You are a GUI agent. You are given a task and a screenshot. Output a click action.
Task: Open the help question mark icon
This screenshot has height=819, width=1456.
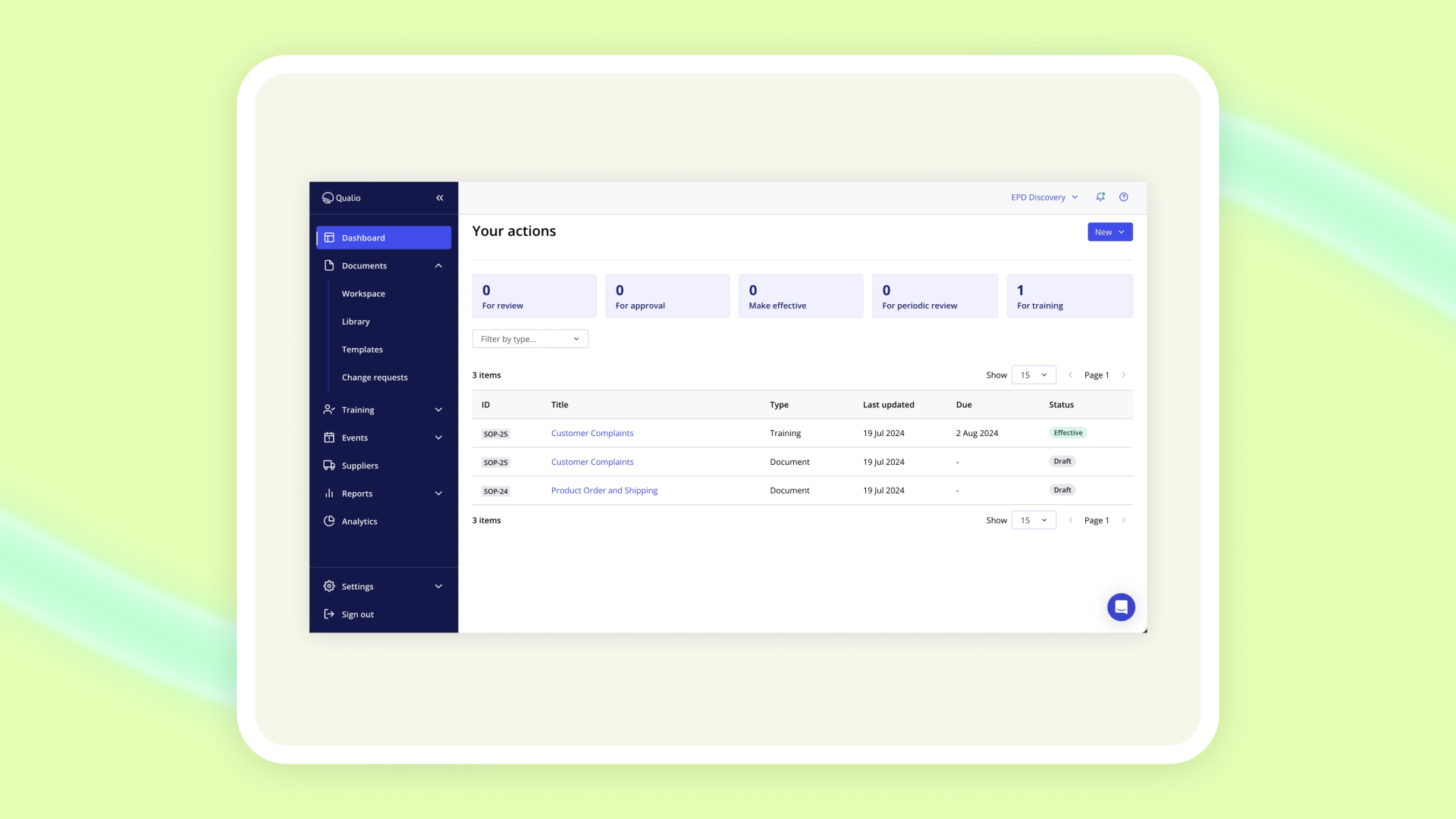(1124, 197)
